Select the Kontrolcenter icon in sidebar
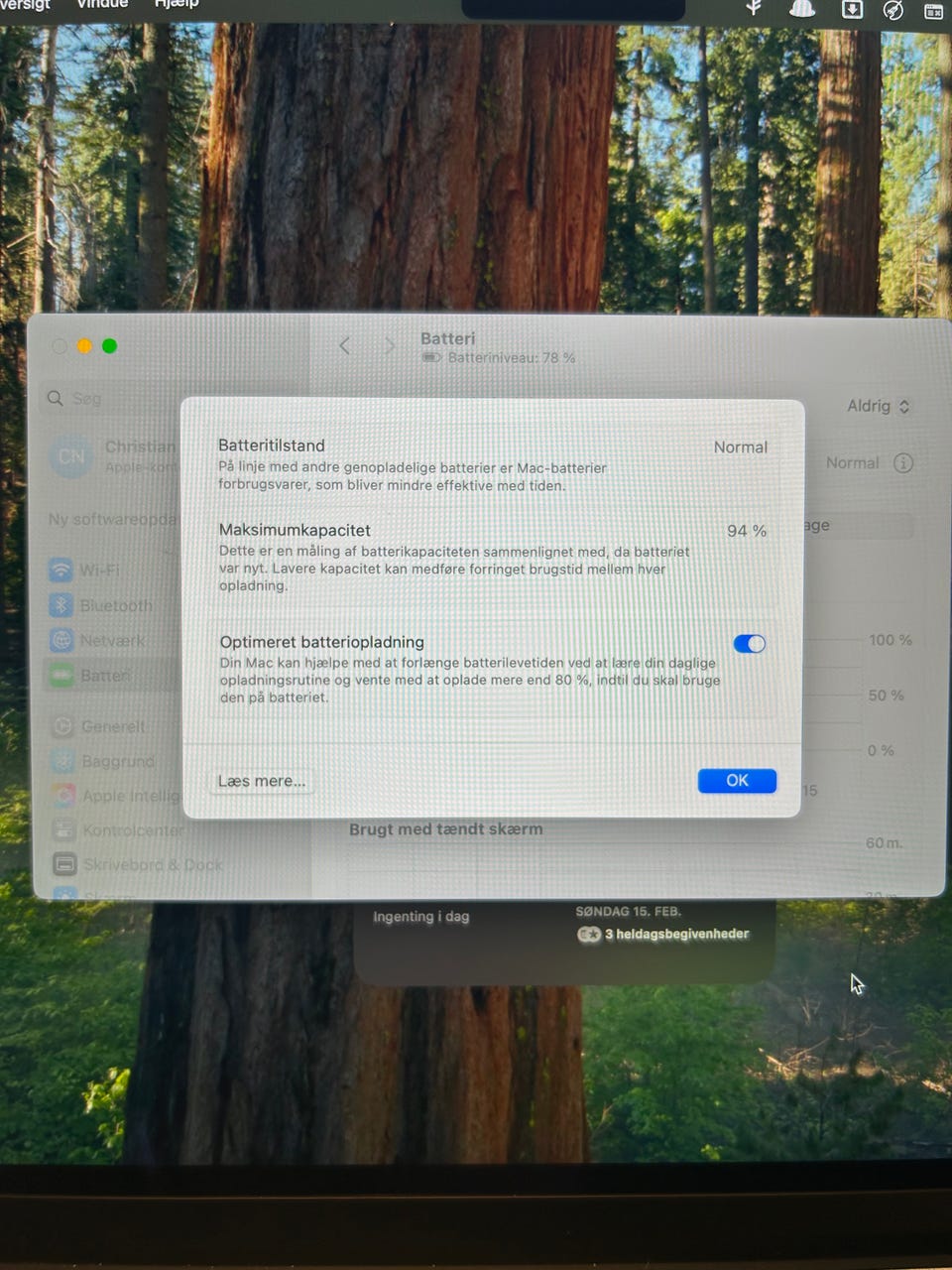This screenshot has height=1270, width=952. 64,829
